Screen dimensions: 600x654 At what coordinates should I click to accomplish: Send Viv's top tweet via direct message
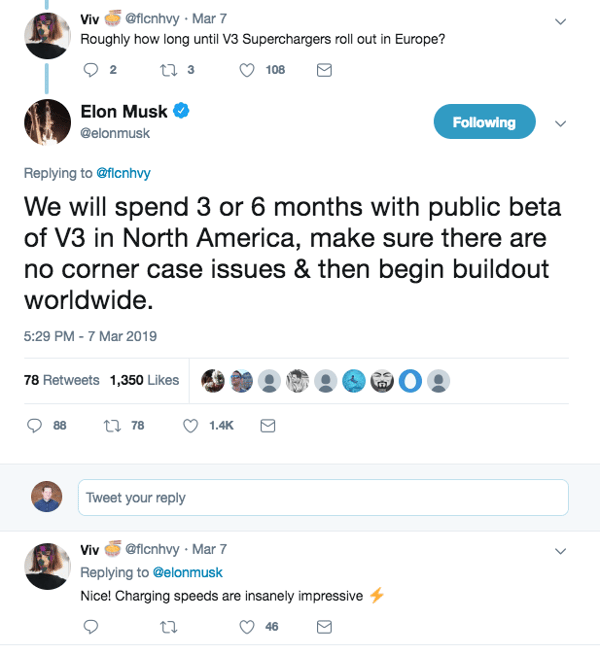click(x=323, y=70)
